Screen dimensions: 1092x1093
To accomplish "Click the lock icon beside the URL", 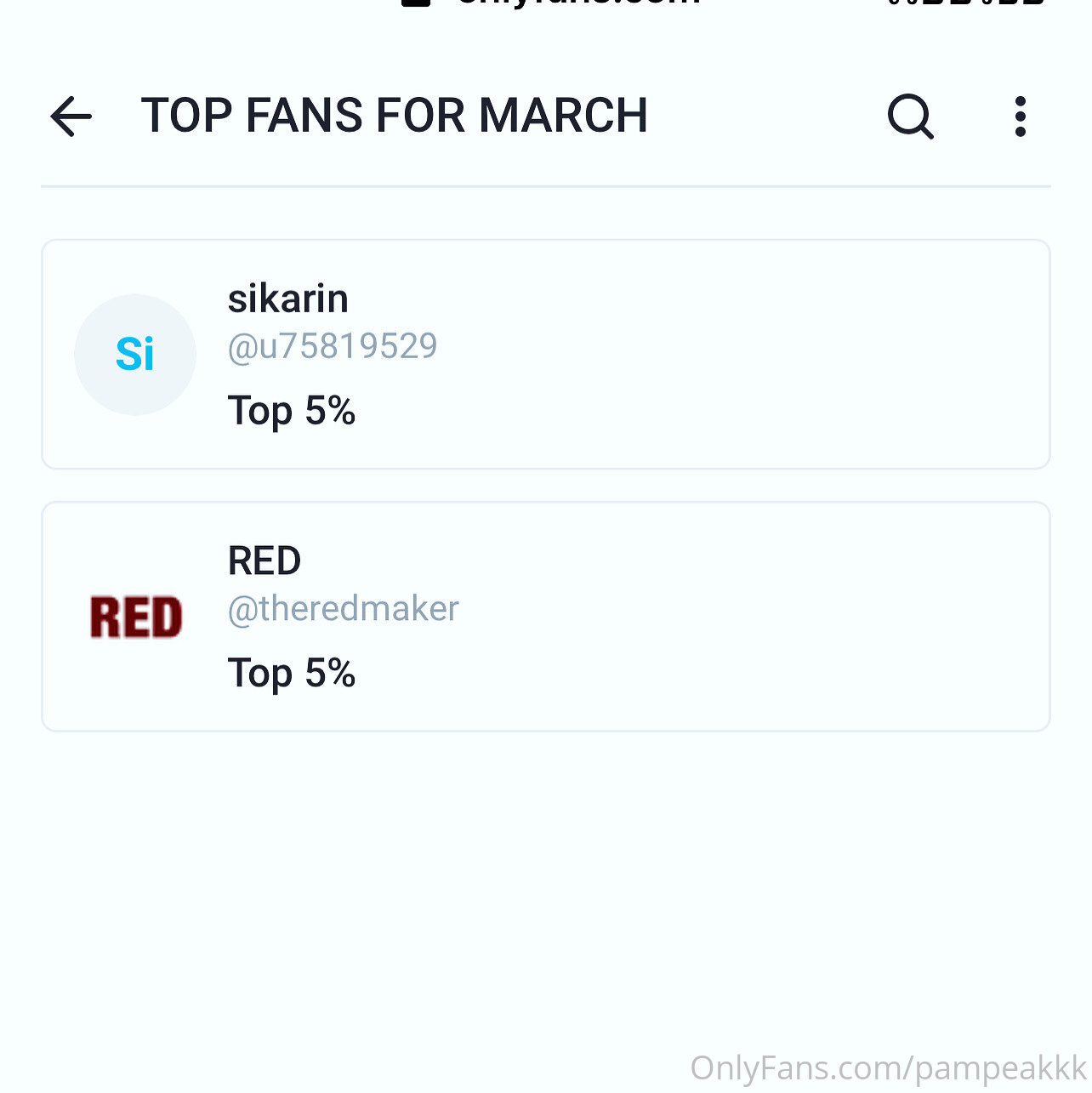I will pos(415,3).
